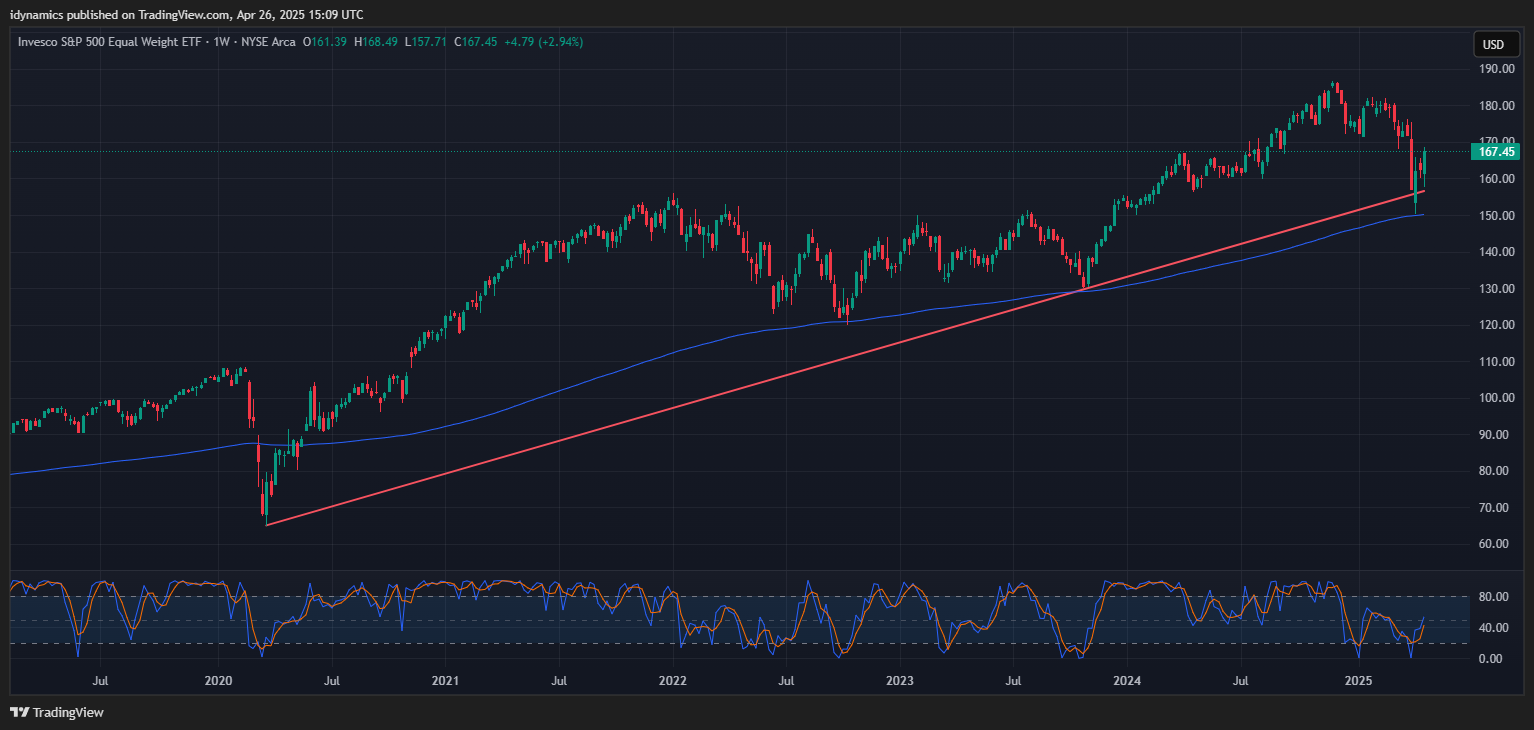This screenshot has height=730, width=1534.
Task: Click the 190.00 price axis label
Action: click(1496, 69)
